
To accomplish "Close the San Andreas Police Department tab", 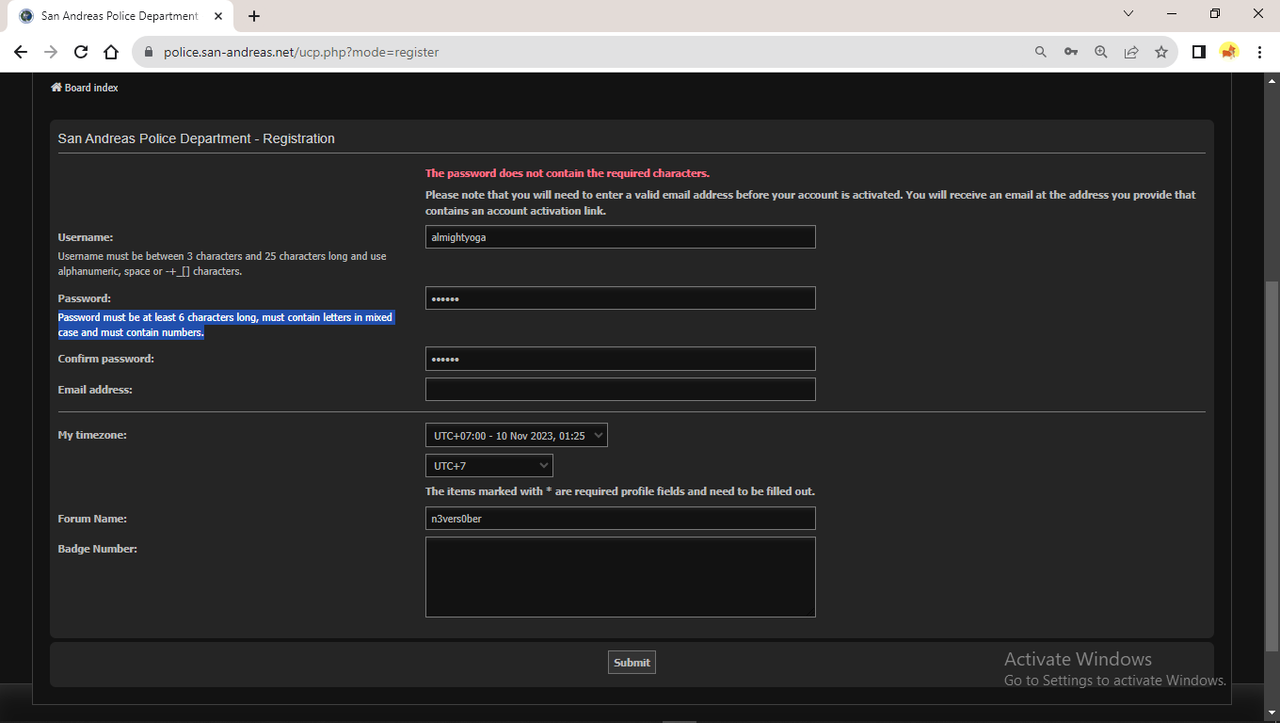I will click(x=218, y=16).
